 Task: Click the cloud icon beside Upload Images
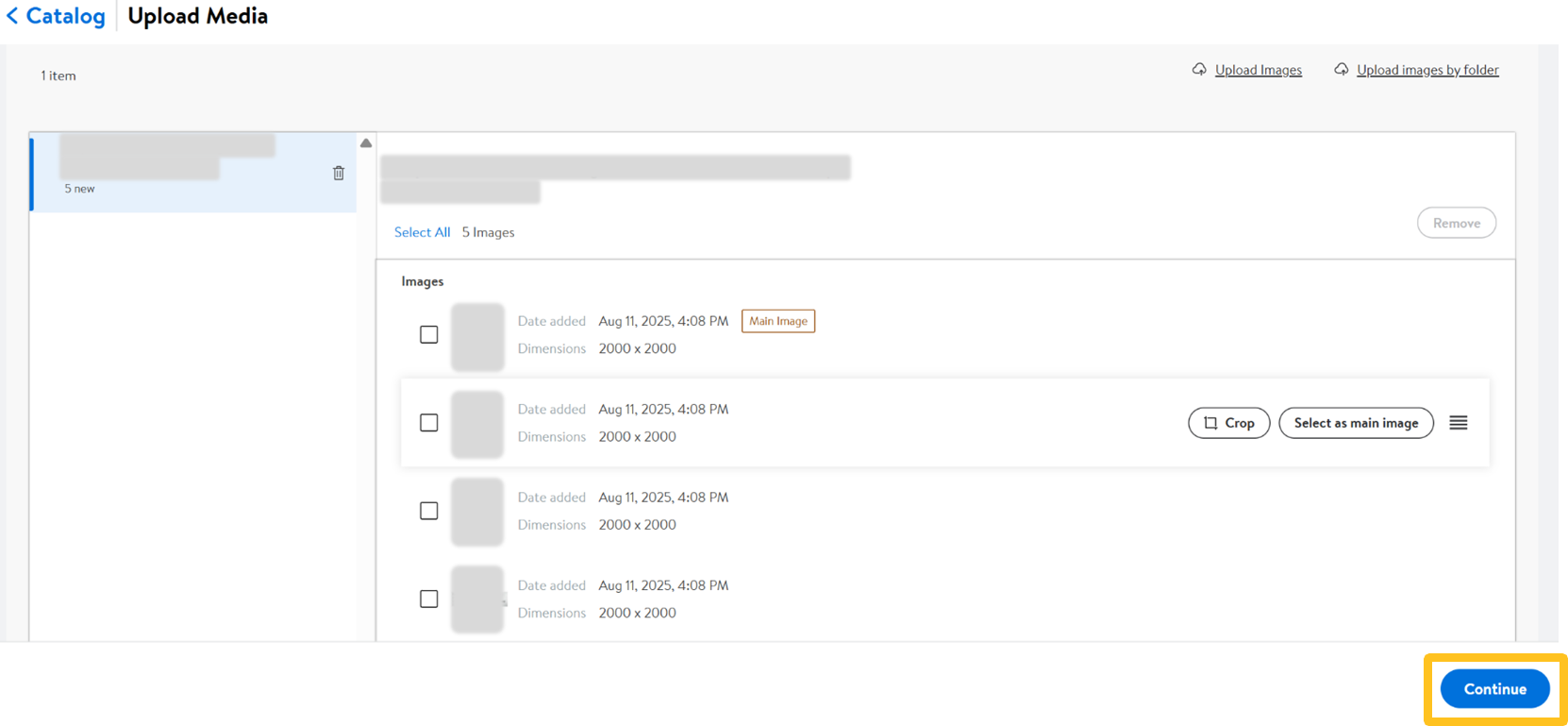click(1199, 70)
